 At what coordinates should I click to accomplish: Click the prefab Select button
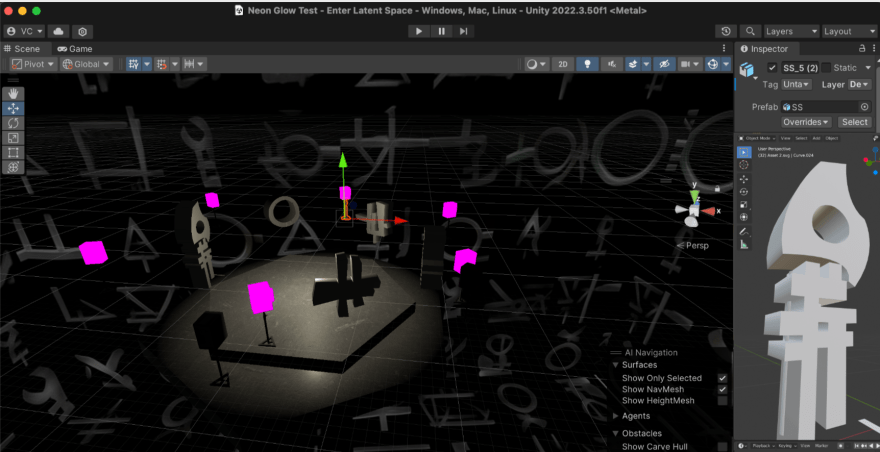[854, 122]
